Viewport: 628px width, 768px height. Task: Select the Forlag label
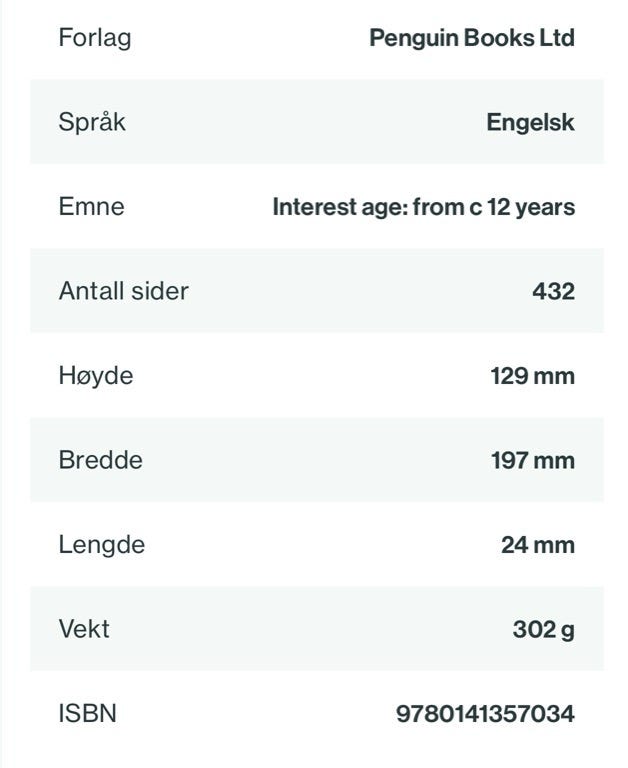pos(95,38)
